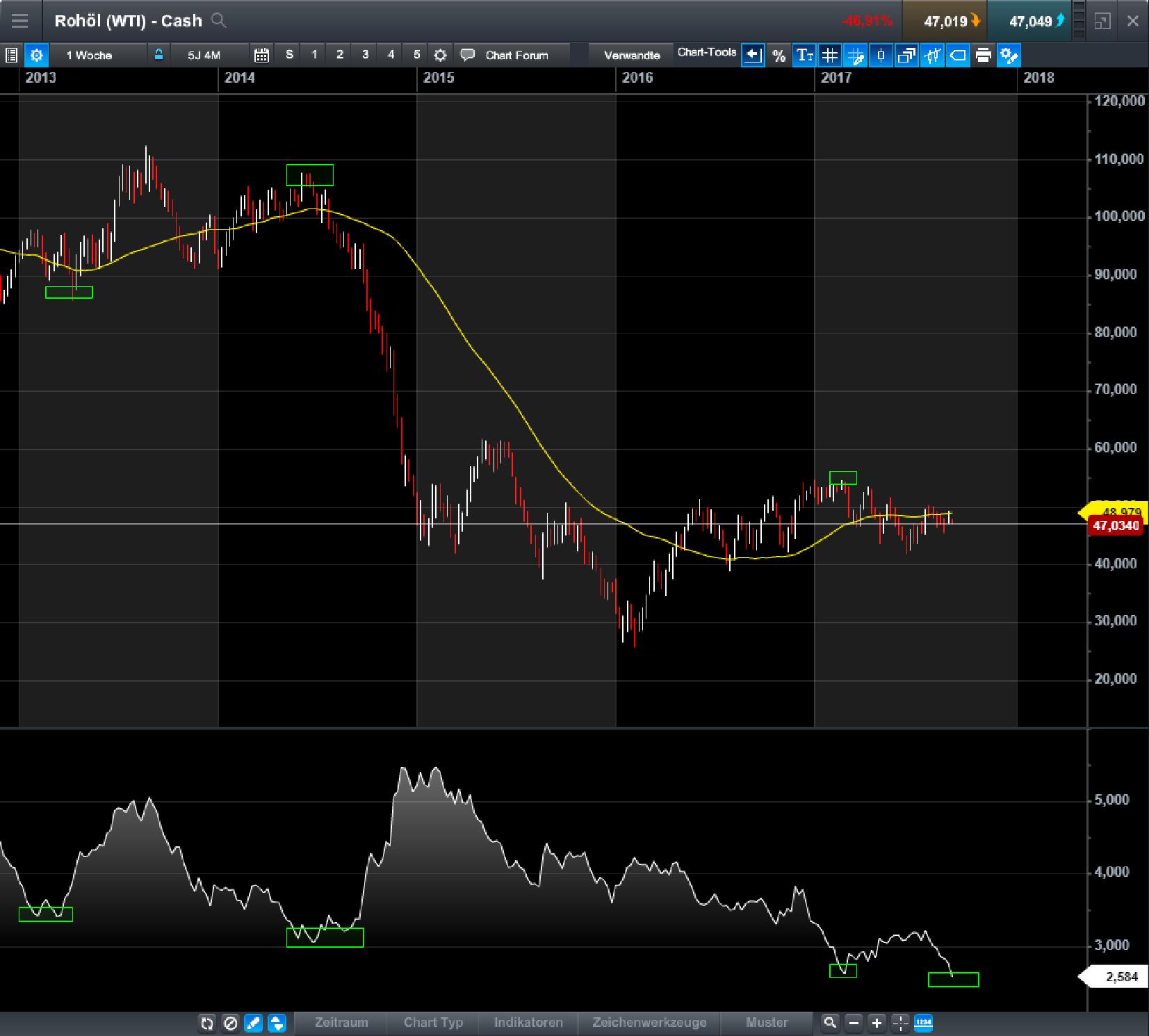The height and width of the screenshot is (1036, 1149).
Task: Open preset settings gear after preset 5
Action: click(440, 55)
